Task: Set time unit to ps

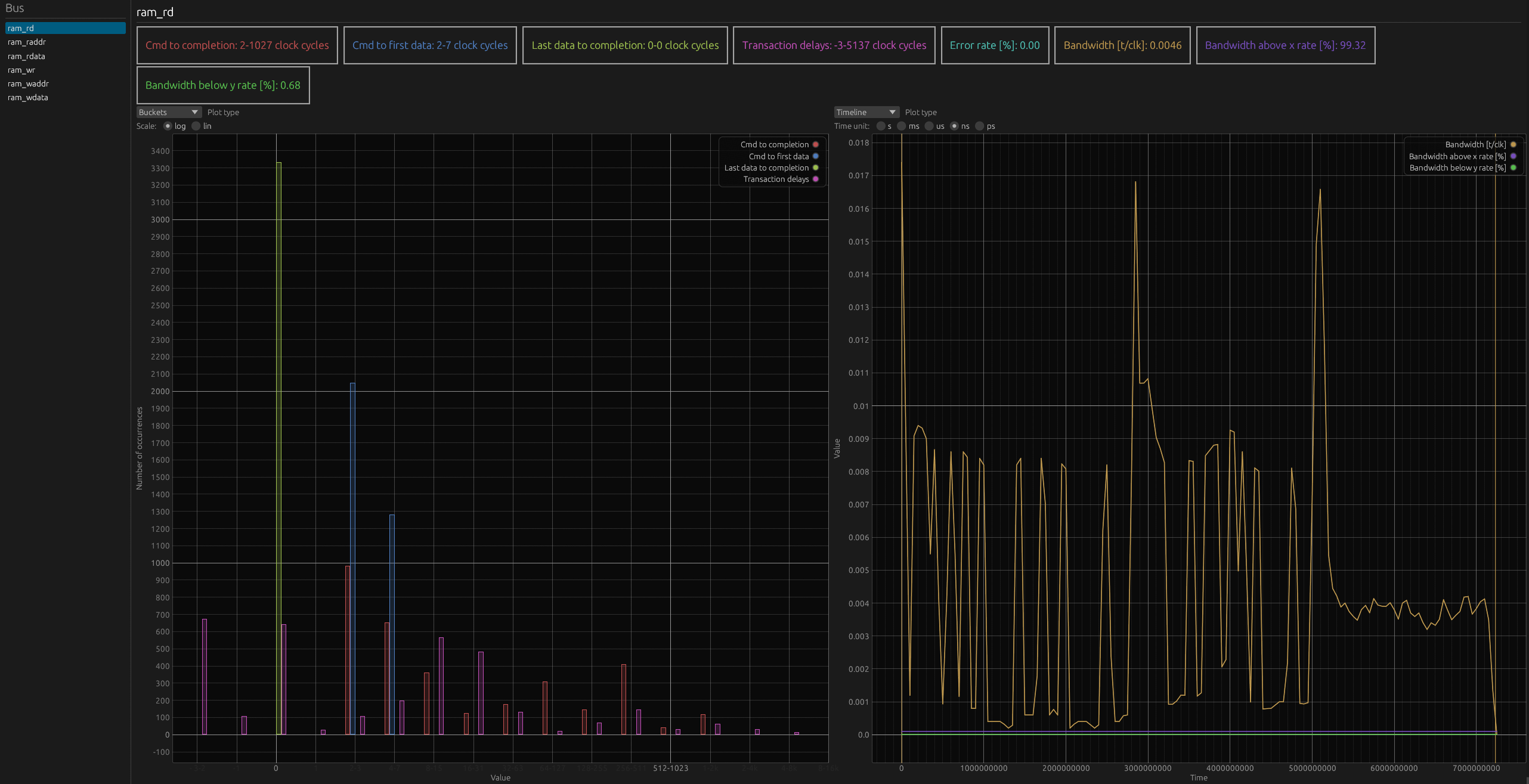Action: [979, 126]
